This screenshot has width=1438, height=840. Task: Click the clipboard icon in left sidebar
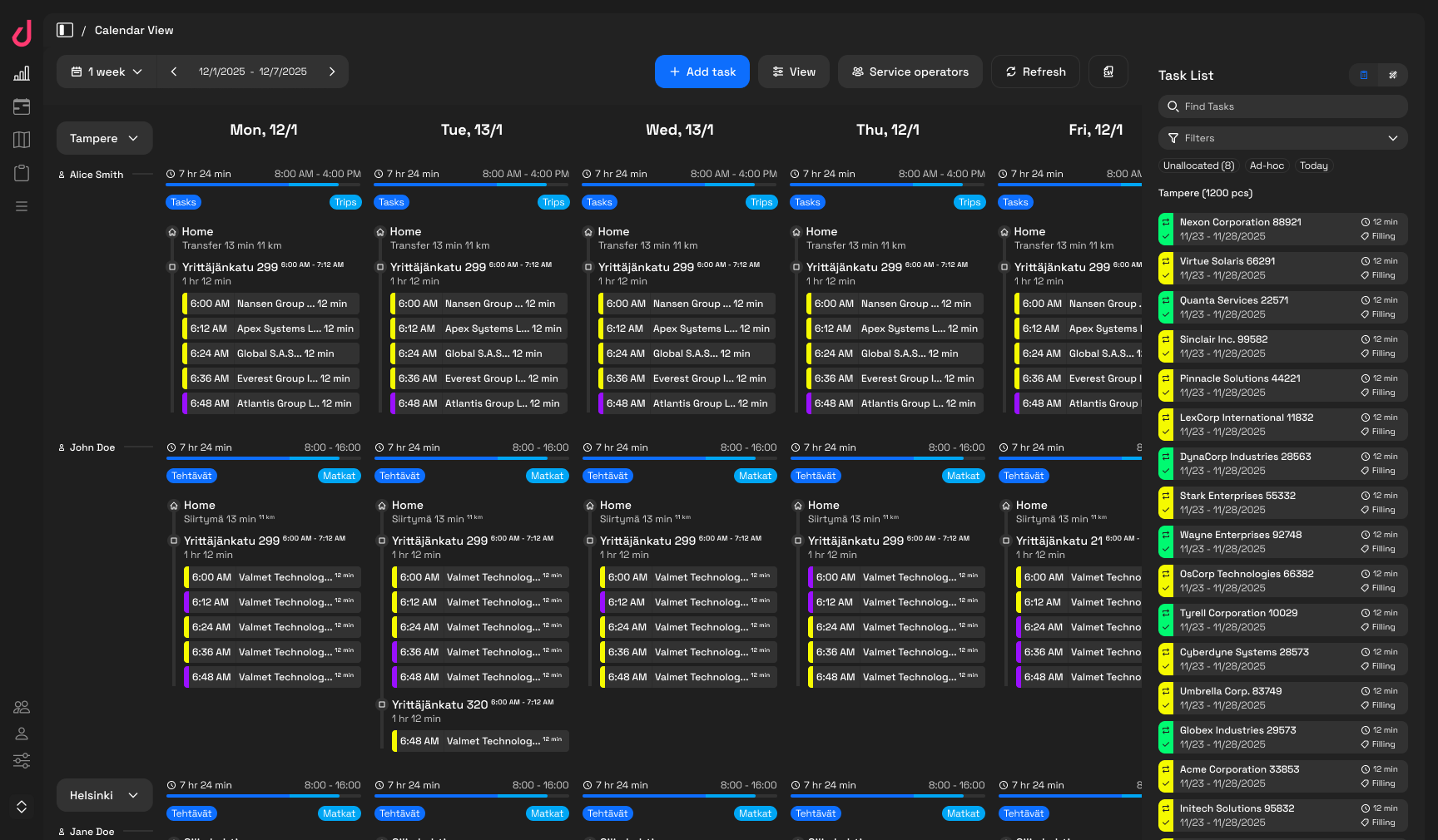(22, 173)
